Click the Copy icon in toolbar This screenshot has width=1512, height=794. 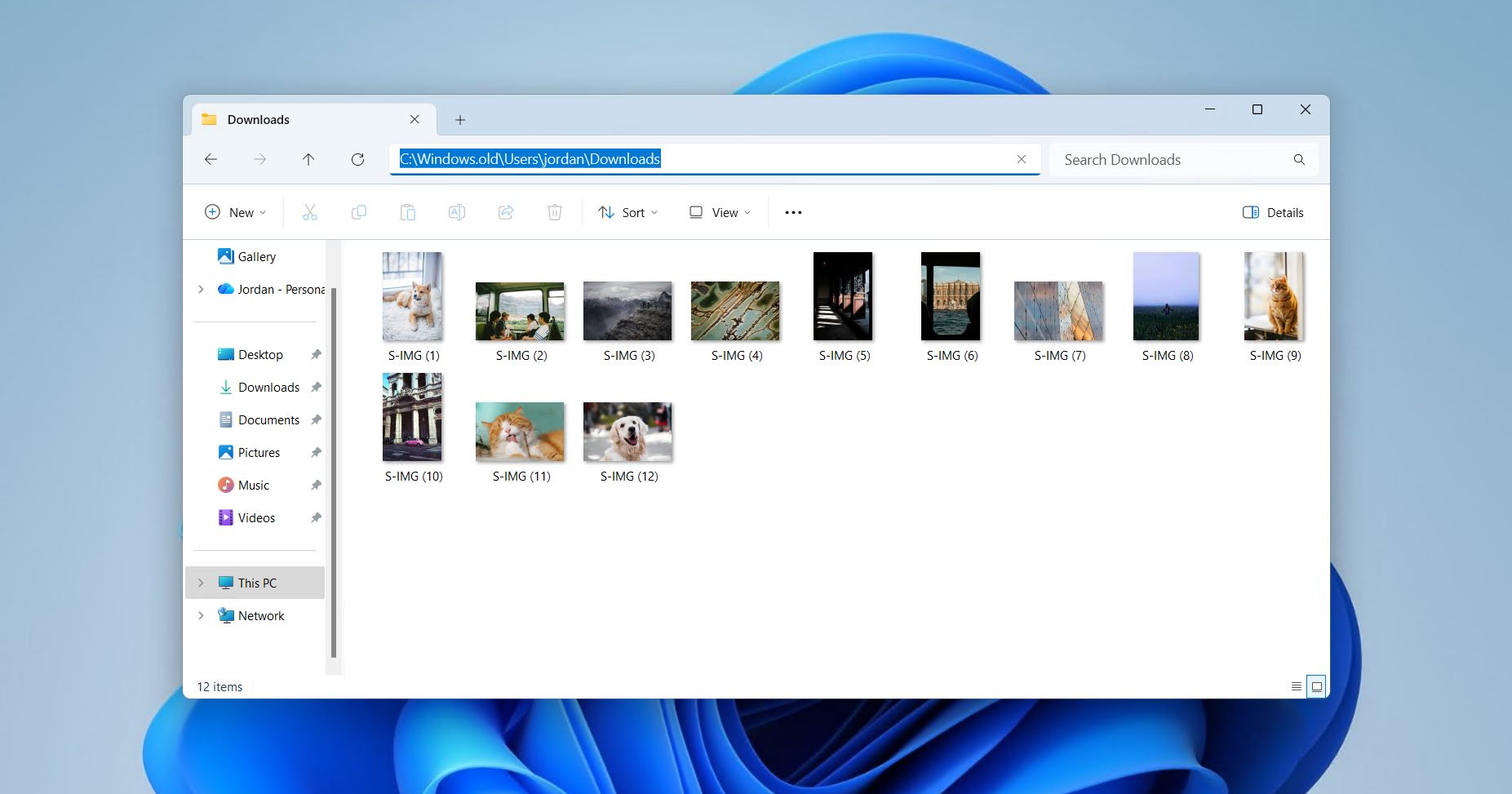pos(358,212)
